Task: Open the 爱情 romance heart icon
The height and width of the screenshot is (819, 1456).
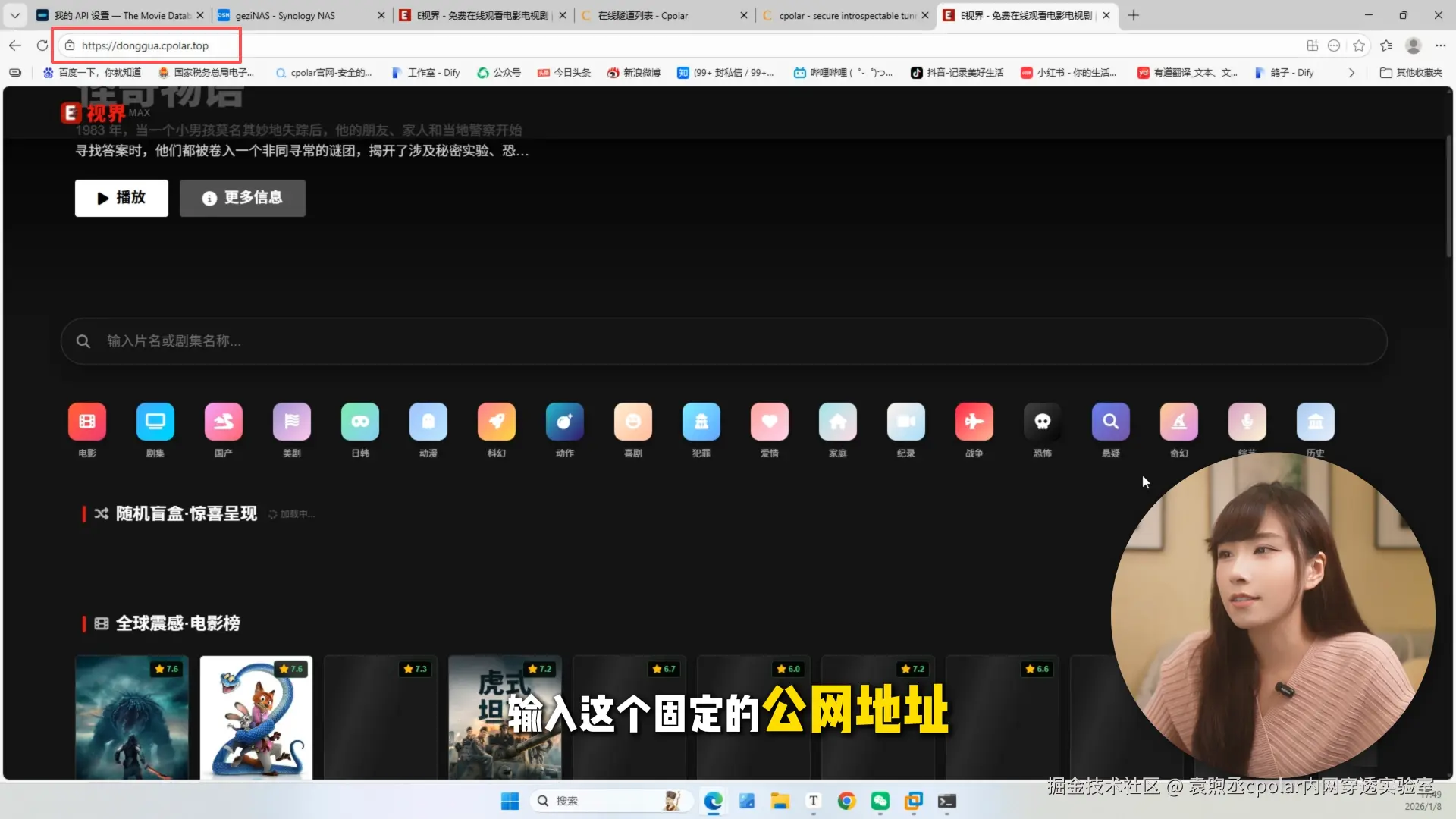Action: (x=770, y=422)
